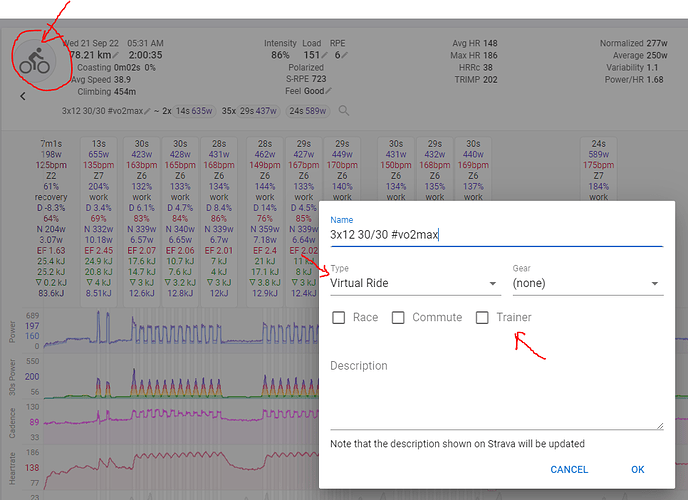Edit the distance with the pencil next to 78.21 km
The image size is (688, 500).
point(116,55)
